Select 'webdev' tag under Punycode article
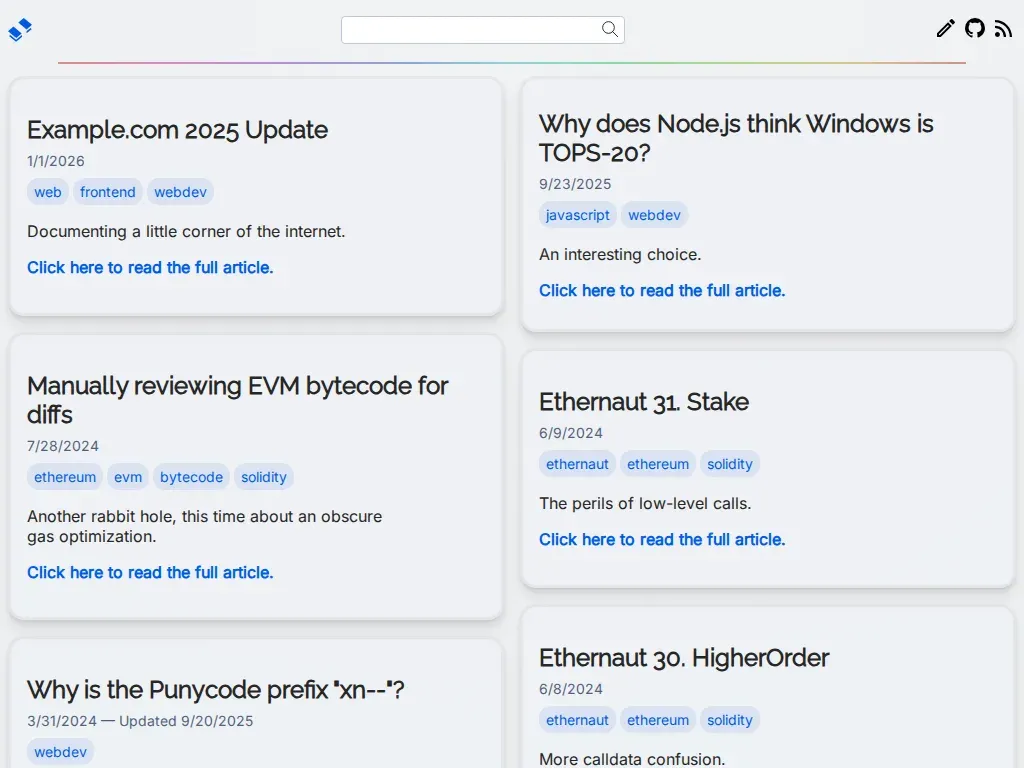 (x=61, y=752)
